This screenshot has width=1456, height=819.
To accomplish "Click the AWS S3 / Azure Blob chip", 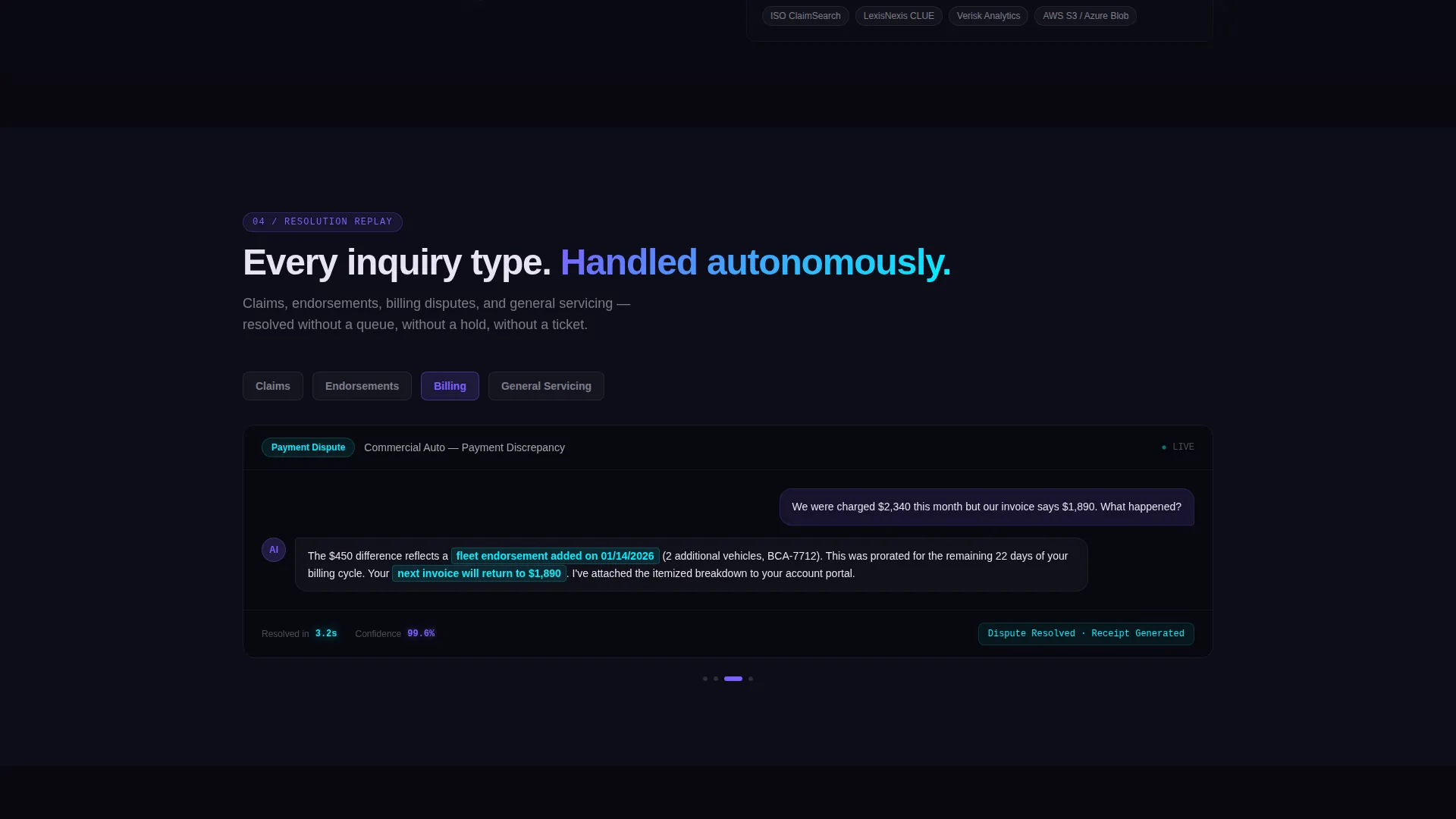I will click(1085, 16).
